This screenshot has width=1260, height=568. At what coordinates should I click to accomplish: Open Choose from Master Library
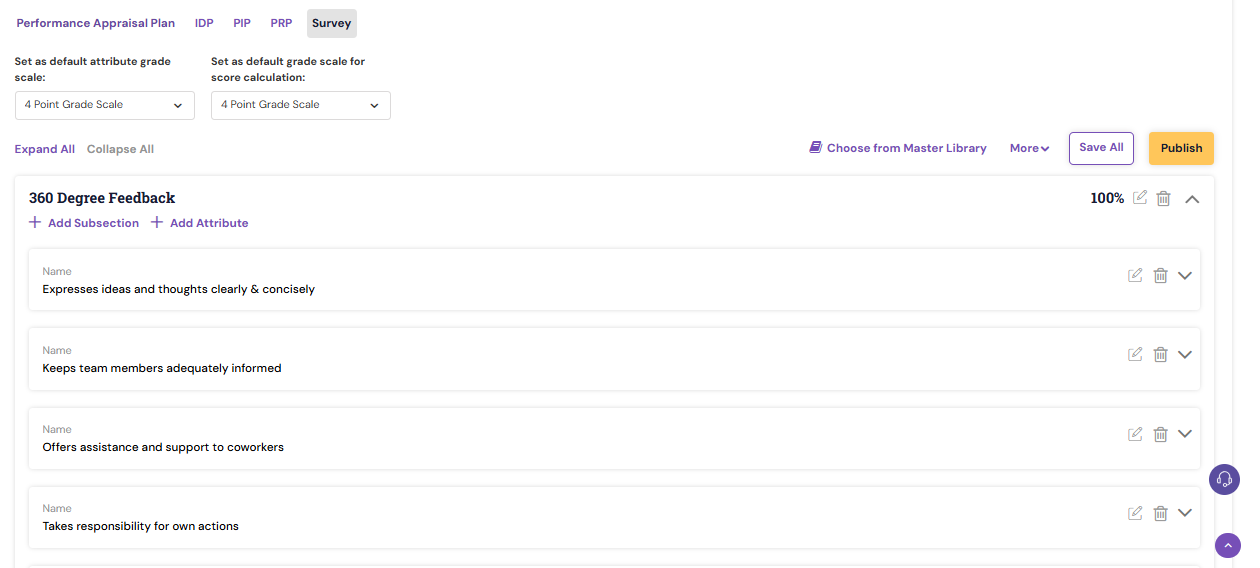(x=898, y=148)
